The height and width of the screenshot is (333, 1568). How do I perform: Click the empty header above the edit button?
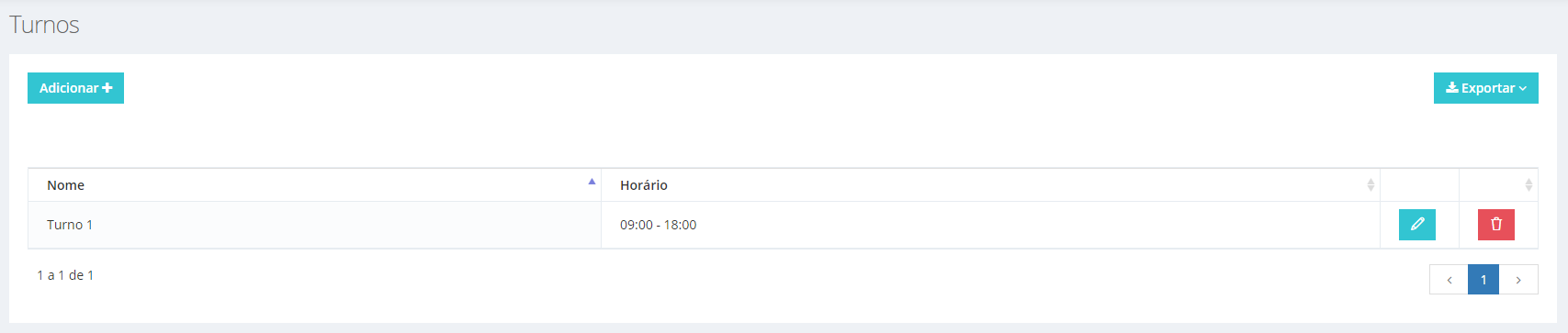(x=1419, y=185)
